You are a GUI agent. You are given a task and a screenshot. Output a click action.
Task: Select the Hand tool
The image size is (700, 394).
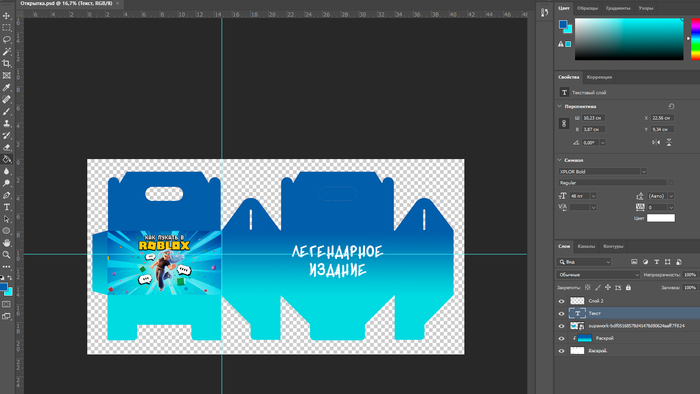(6, 243)
